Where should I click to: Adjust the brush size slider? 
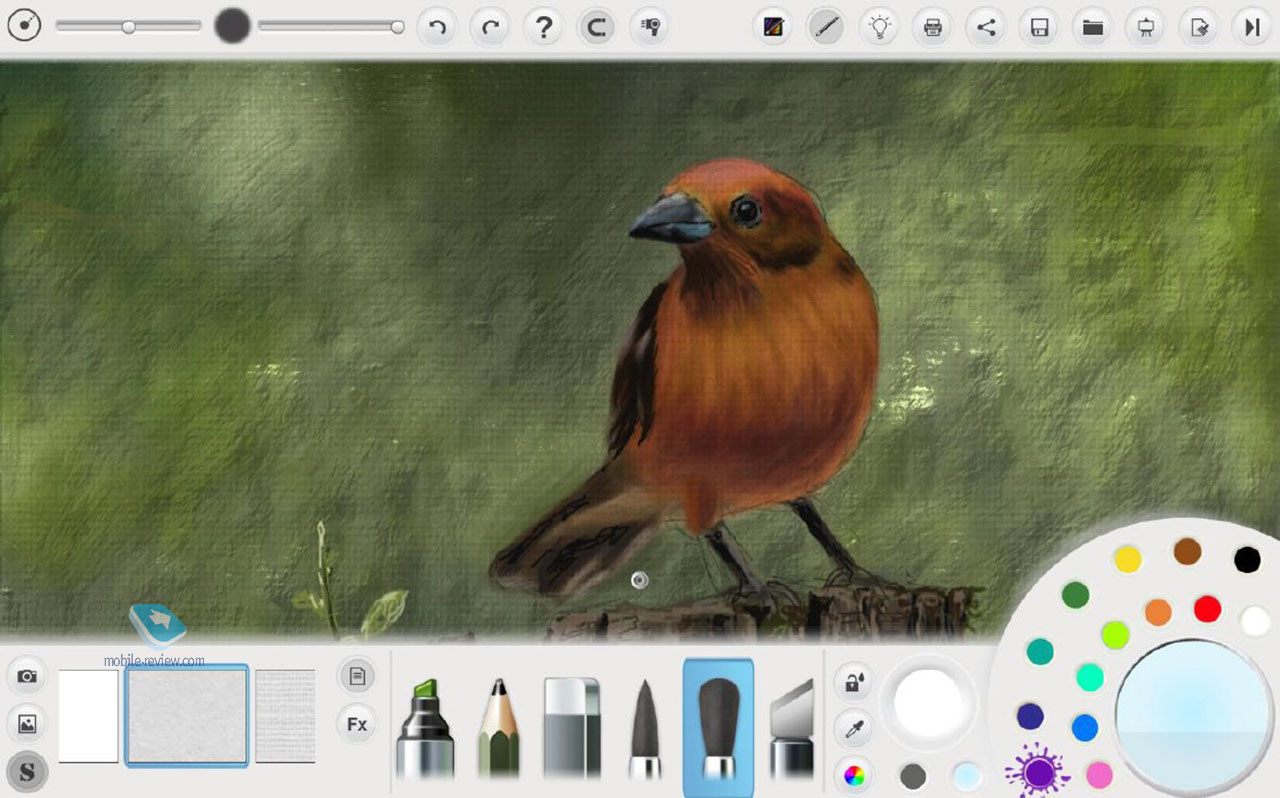point(128,27)
